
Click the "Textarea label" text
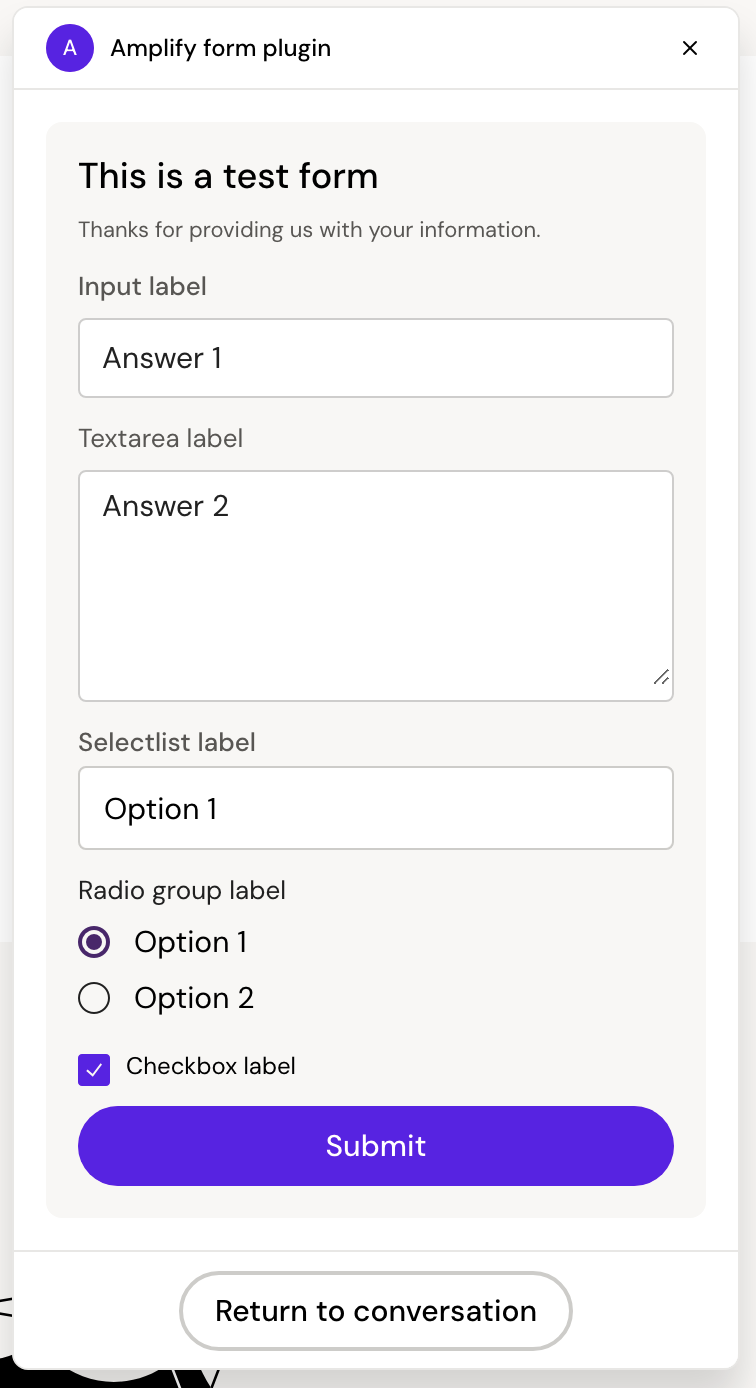tap(160, 439)
